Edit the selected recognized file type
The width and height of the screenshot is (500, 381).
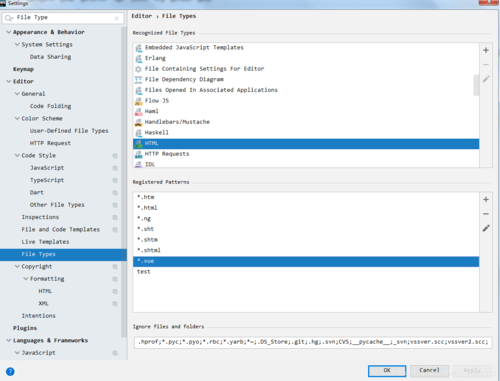486,79
